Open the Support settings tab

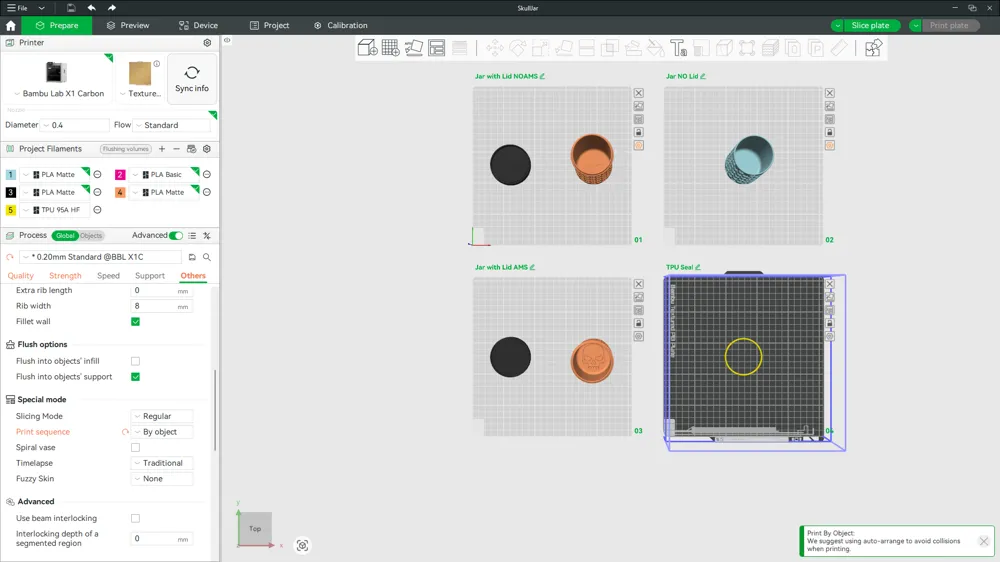(x=150, y=276)
